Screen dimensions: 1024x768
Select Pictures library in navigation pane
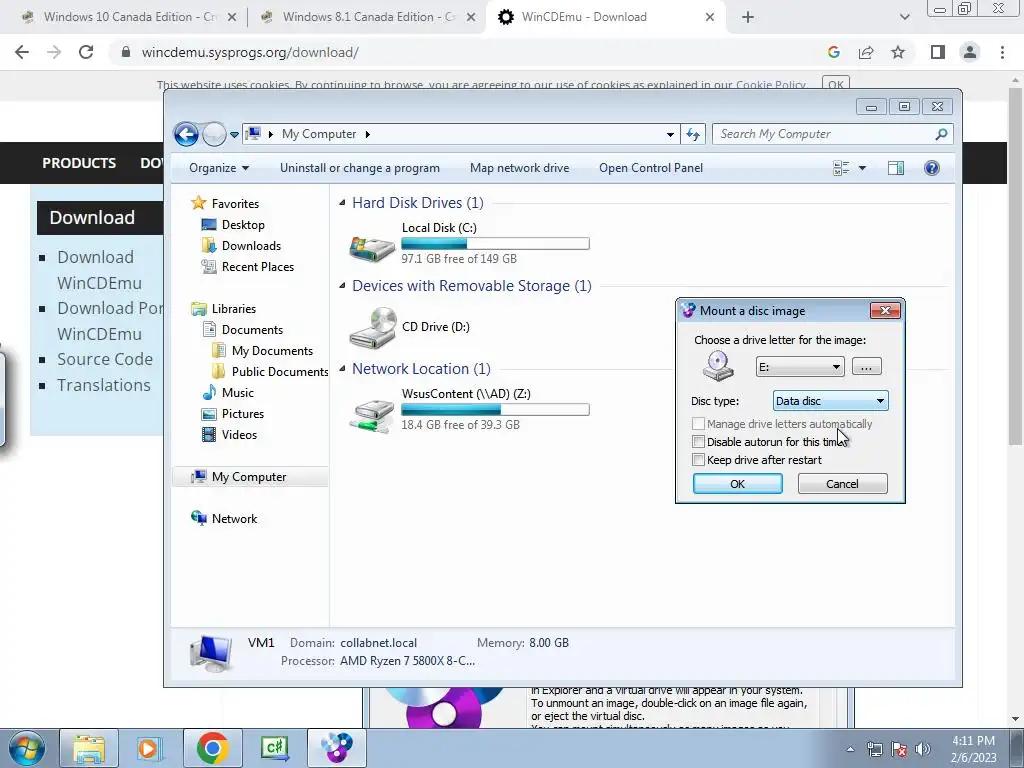233,413
